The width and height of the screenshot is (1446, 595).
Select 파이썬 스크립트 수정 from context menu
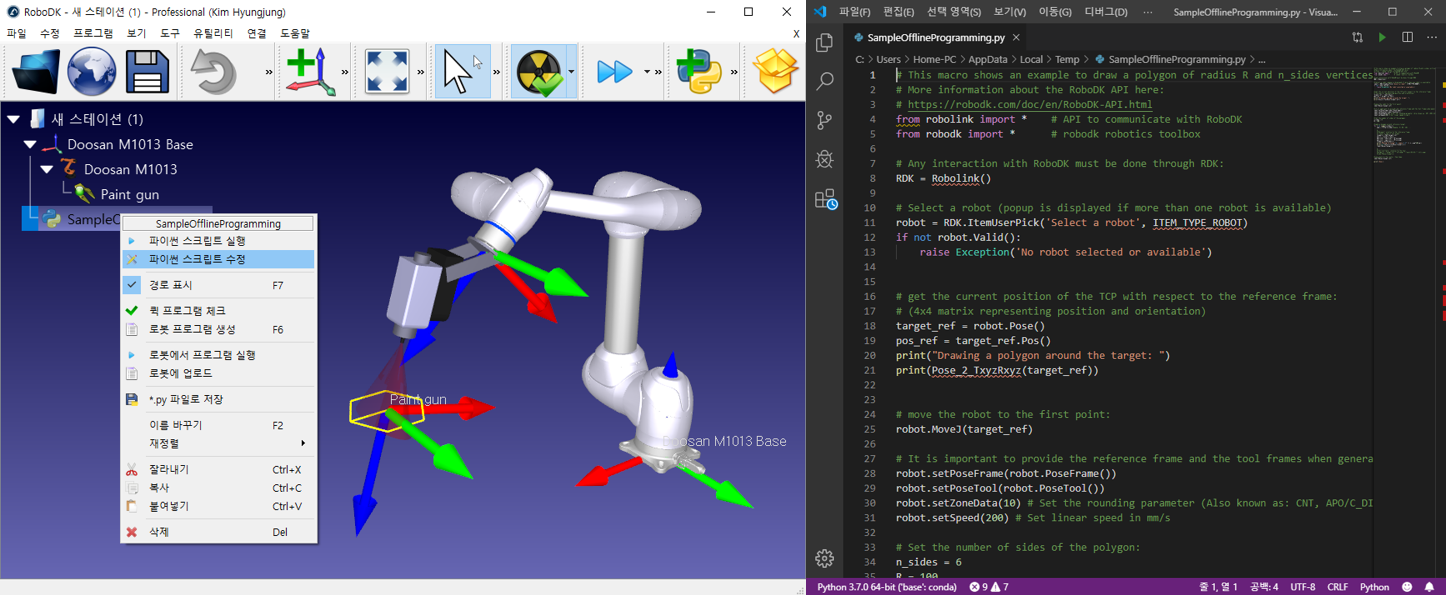point(197,259)
